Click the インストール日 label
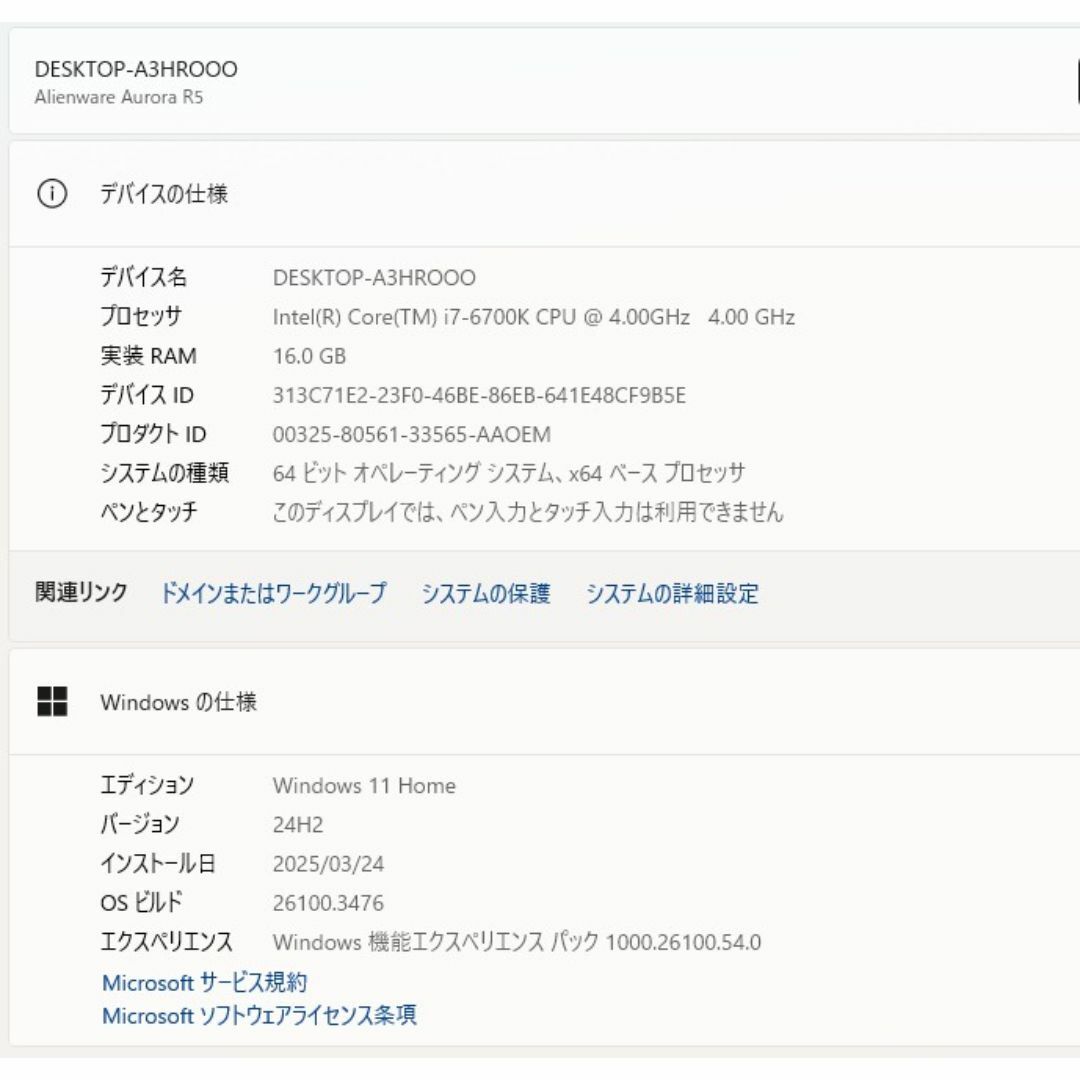The image size is (1080, 1080). click(x=158, y=863)
